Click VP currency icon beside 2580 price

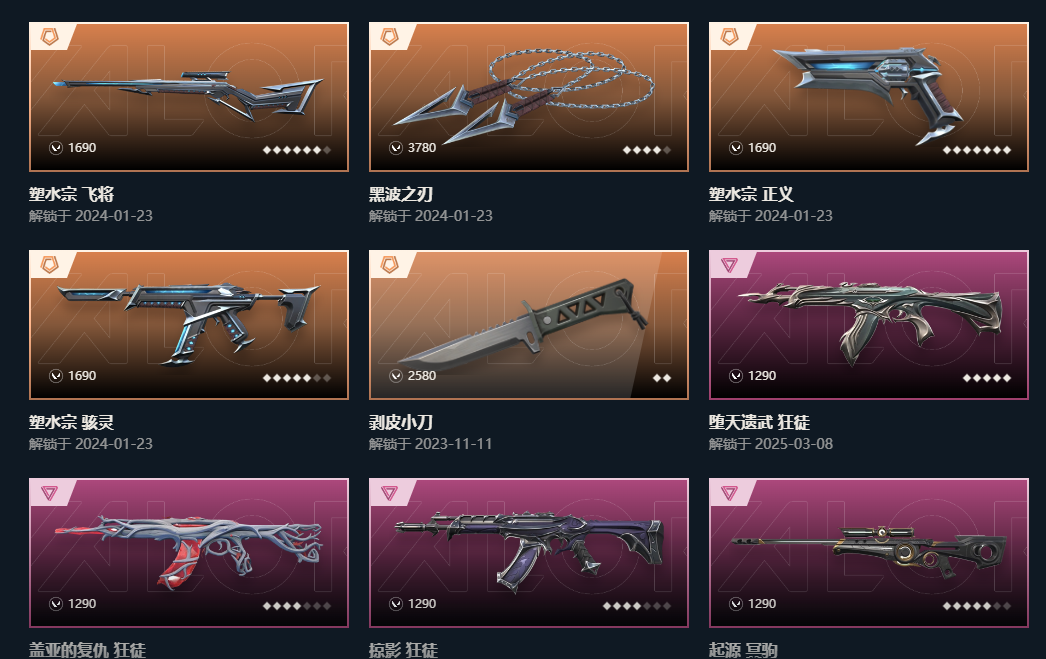[x=396, y=376]
